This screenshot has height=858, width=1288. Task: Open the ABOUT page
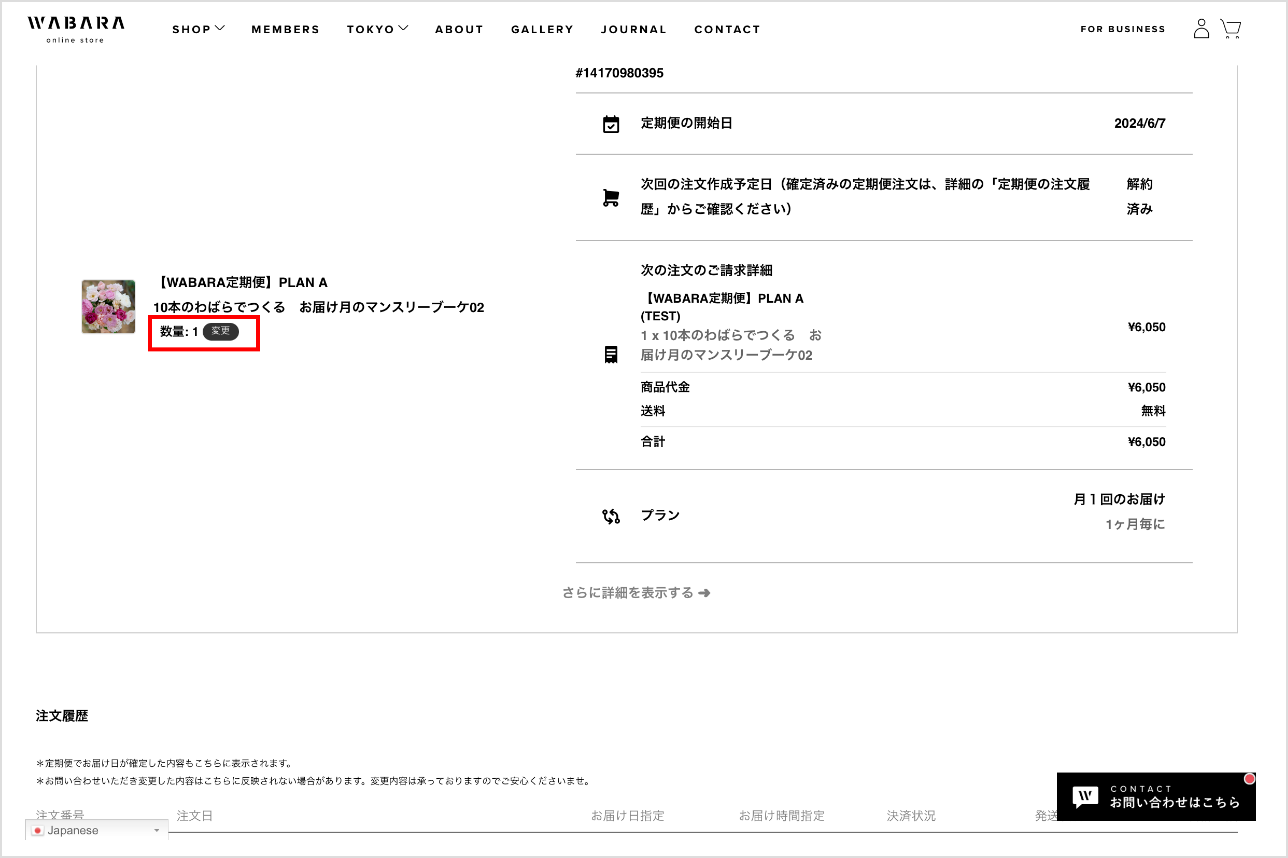459,29
